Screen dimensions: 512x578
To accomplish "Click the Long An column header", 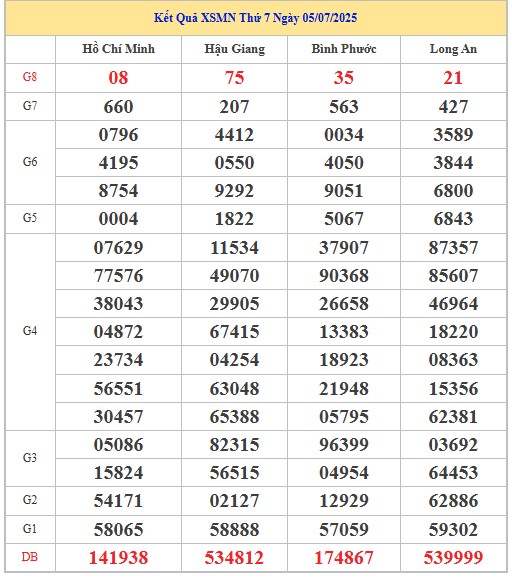I will (x=453, y=49).
